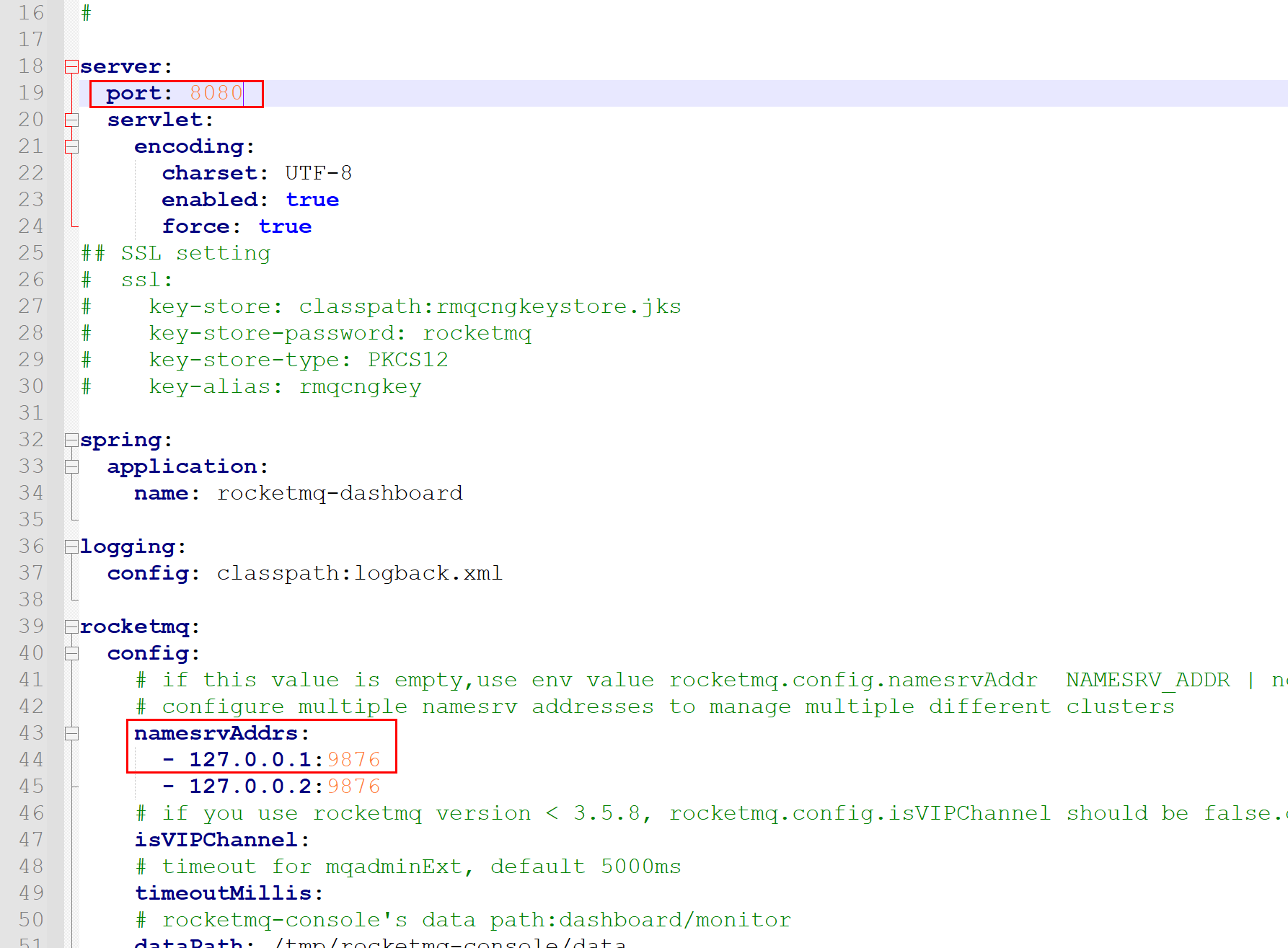
Task: Click the 'true' value after force
Action: click(x=285, y=226)
